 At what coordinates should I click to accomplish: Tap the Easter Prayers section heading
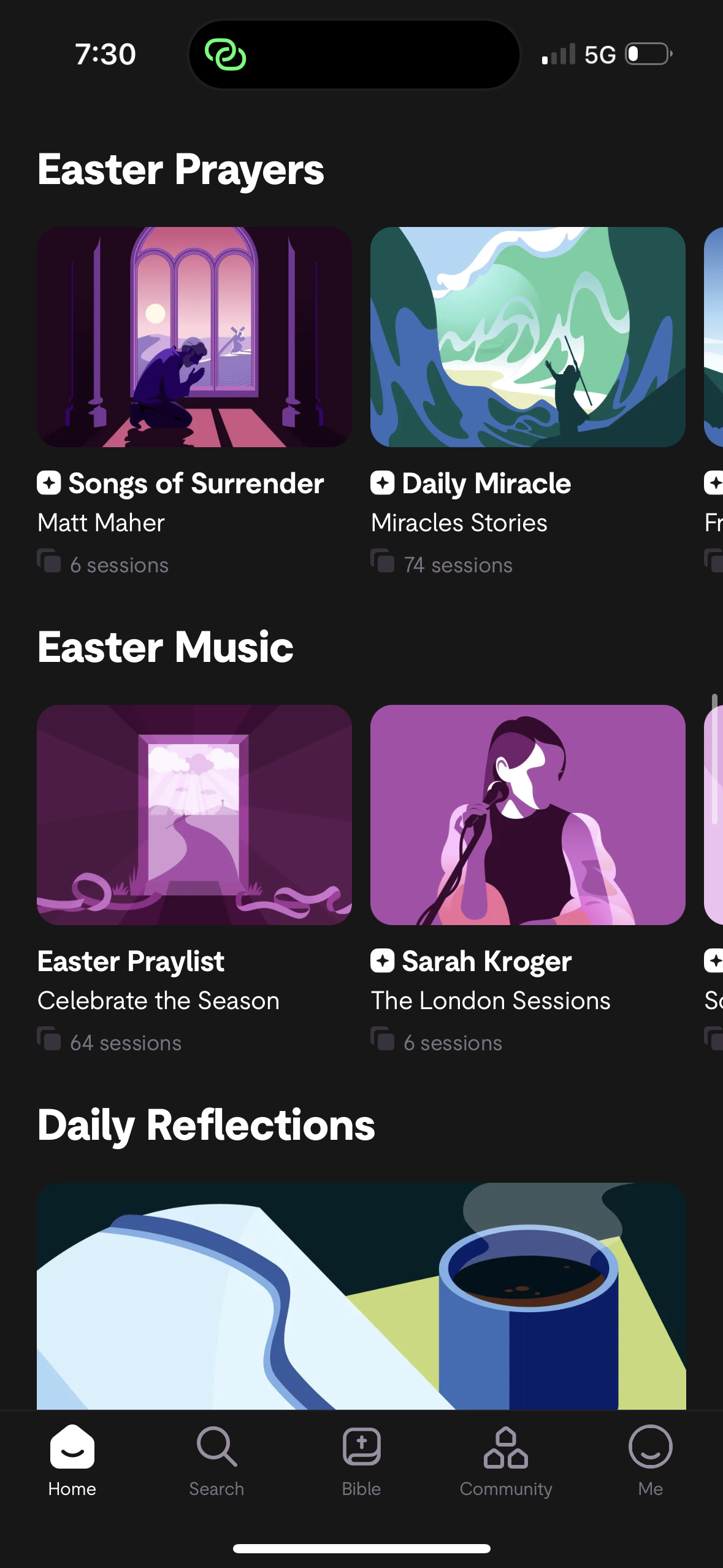point(181,169)
